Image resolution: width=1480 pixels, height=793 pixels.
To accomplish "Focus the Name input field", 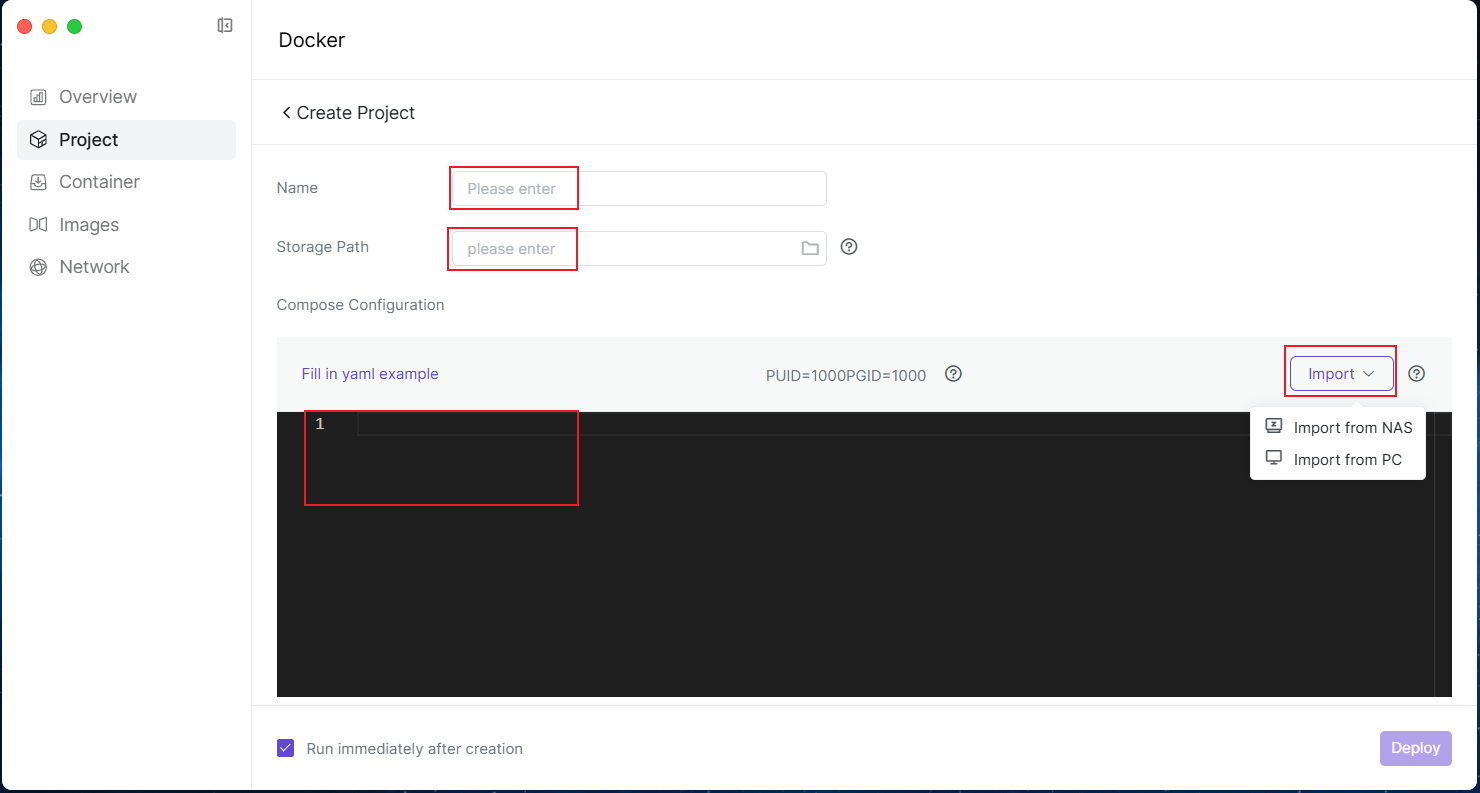I will pos(638,189).
